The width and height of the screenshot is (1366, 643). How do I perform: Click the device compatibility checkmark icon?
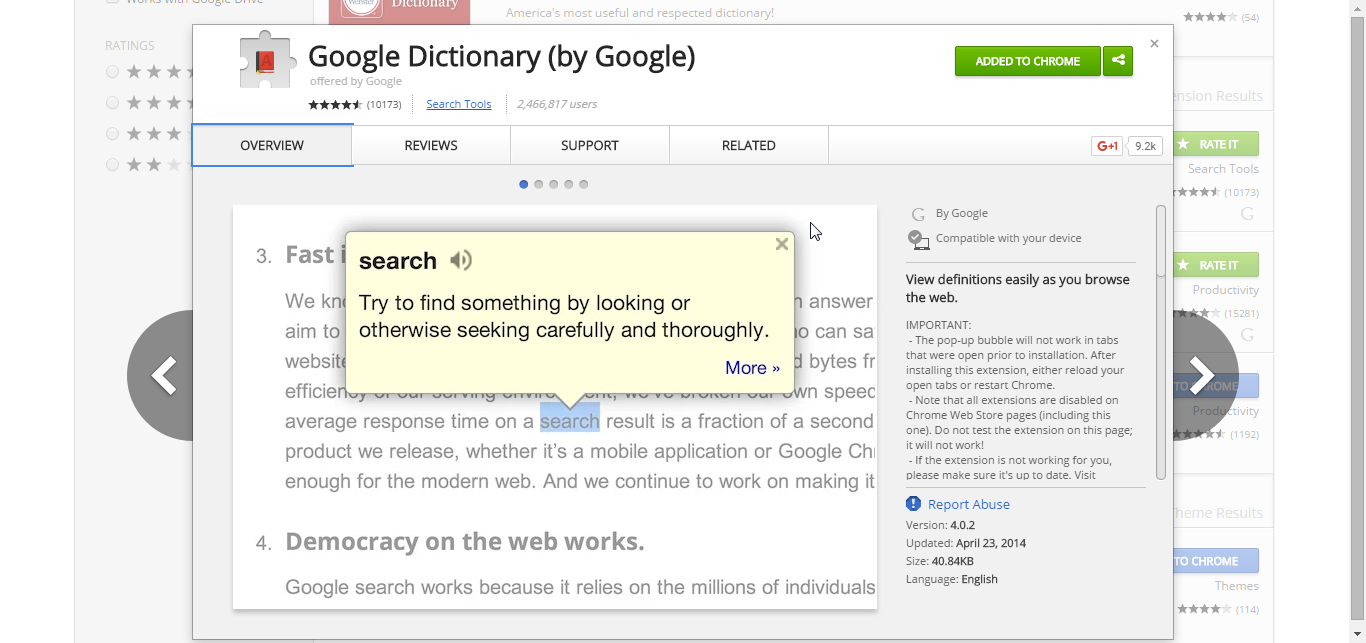pyautogui.click(x=918, y=239)
